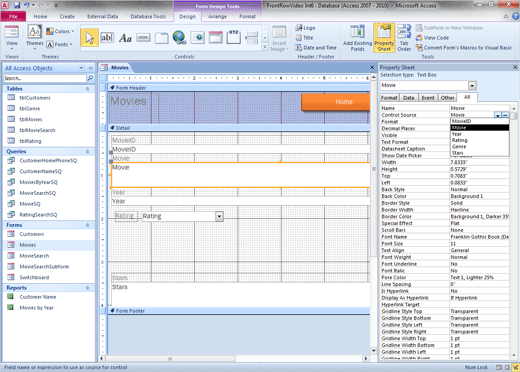Insert a Title in header
The image size is (520, 372).
[304, 38]
